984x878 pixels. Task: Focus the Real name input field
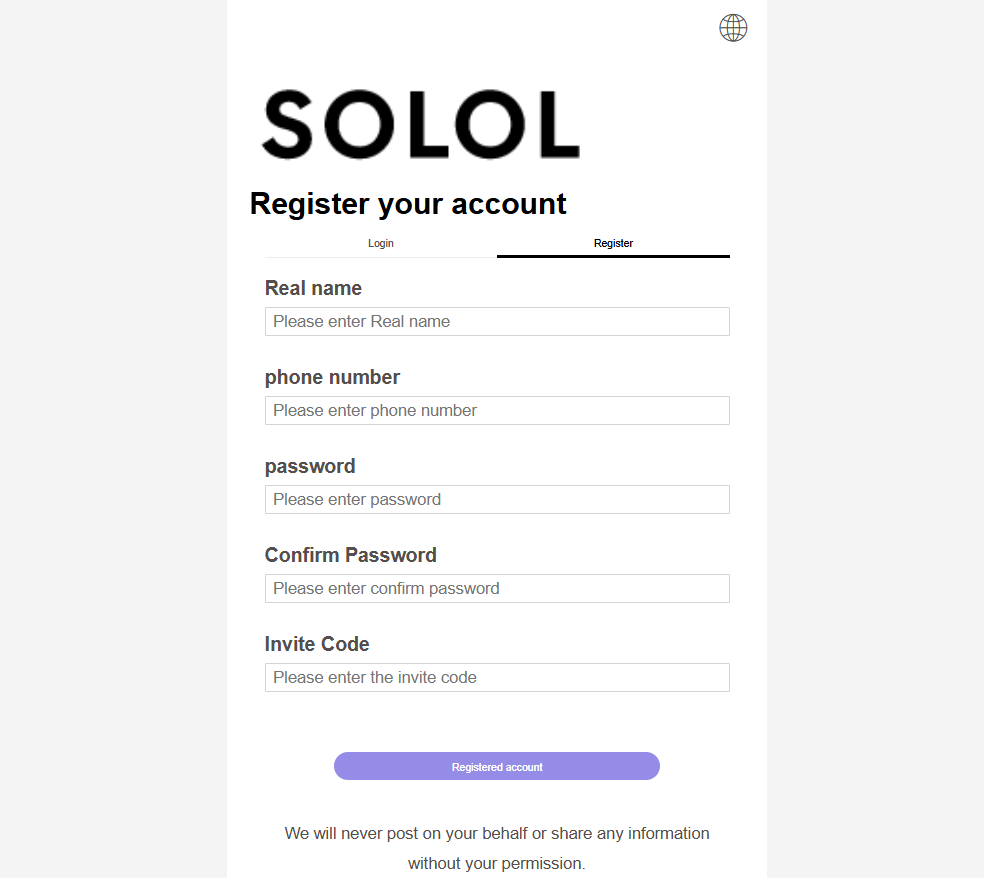coord(497,321)
